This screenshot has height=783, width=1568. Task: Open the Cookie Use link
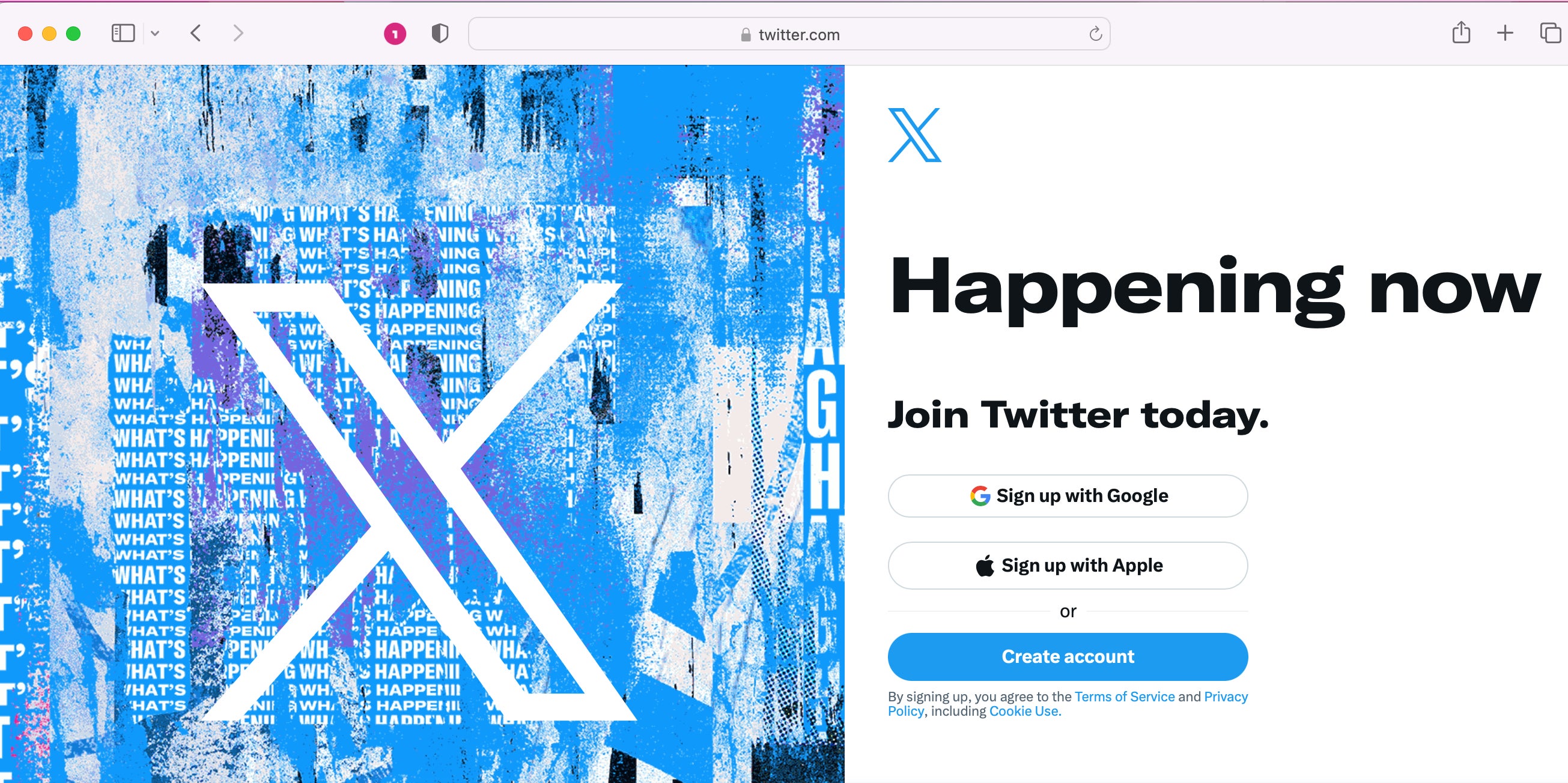click(x=1024, y=711)
